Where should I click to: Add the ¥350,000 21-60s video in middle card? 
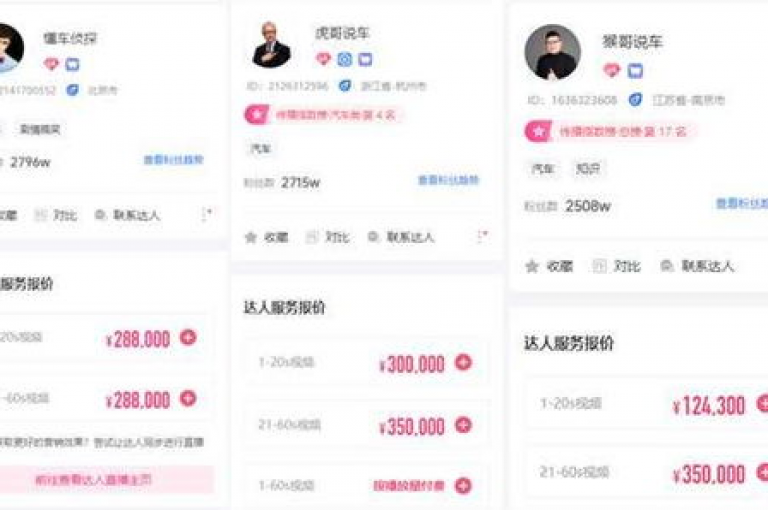pos(463,424)
